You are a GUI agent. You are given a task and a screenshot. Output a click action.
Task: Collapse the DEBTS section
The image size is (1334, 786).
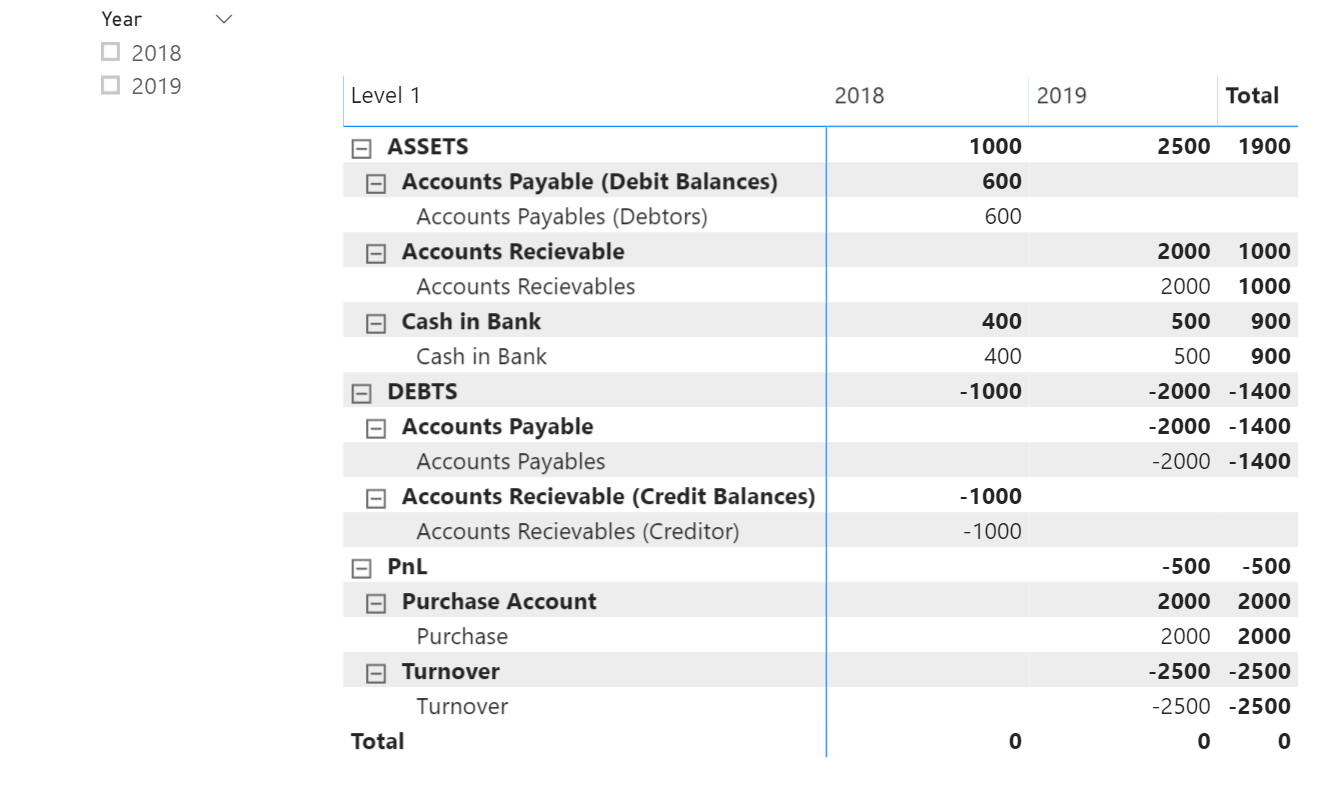click(x=361, y=393)
